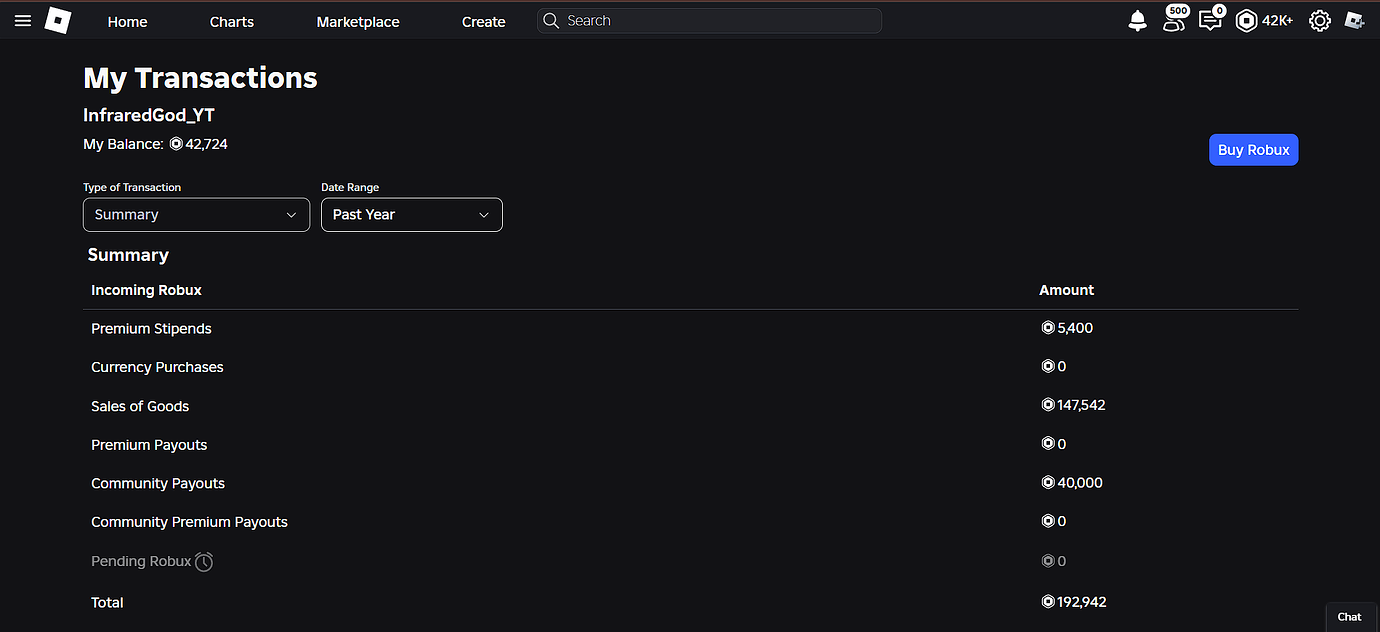Screen dimensions: 1380x632
Task: Click the Sales of Goods row label
Action: click(140, 406)
